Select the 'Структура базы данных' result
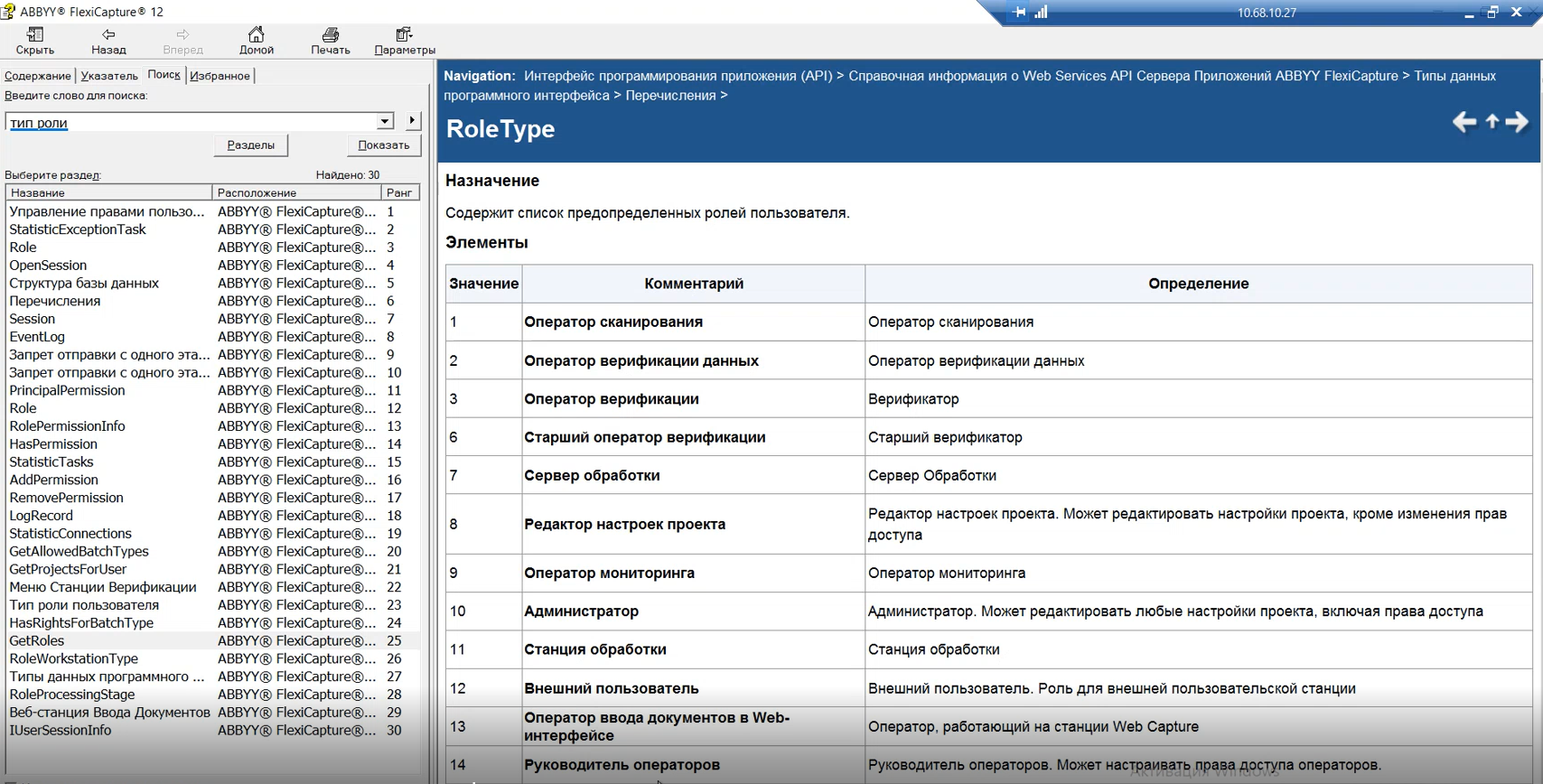This screenshot has width=1543, height=784. [84, 284]
